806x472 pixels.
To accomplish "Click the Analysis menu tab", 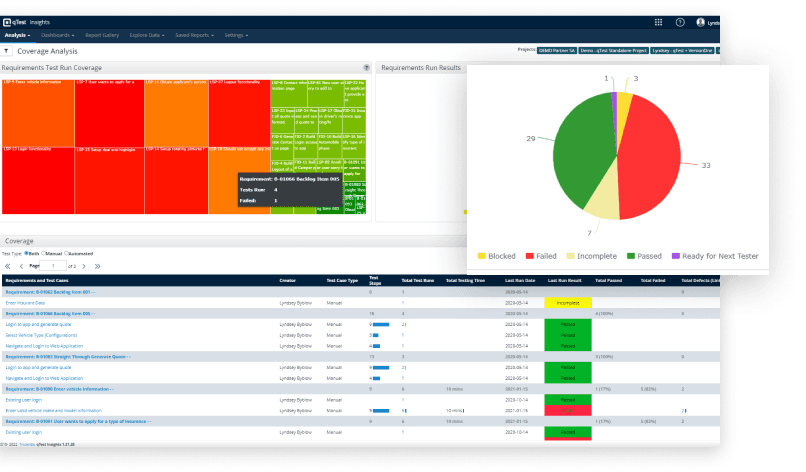I will [x=17, y=35].
